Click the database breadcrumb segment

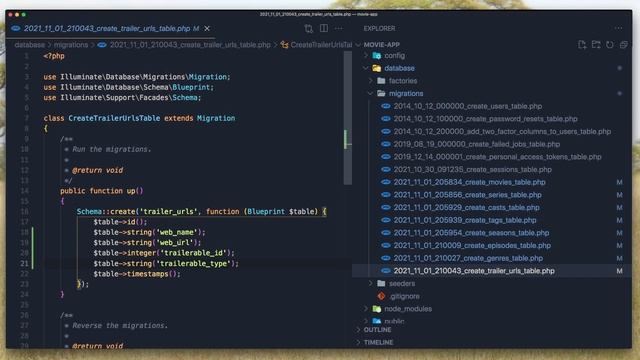point(29,44)
